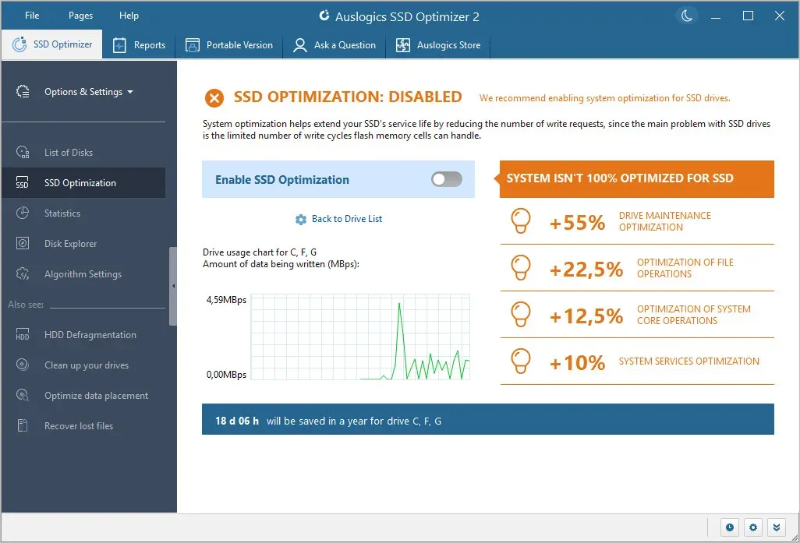
Task: Select Optimize data placement
Action: (x=96, y=396)
